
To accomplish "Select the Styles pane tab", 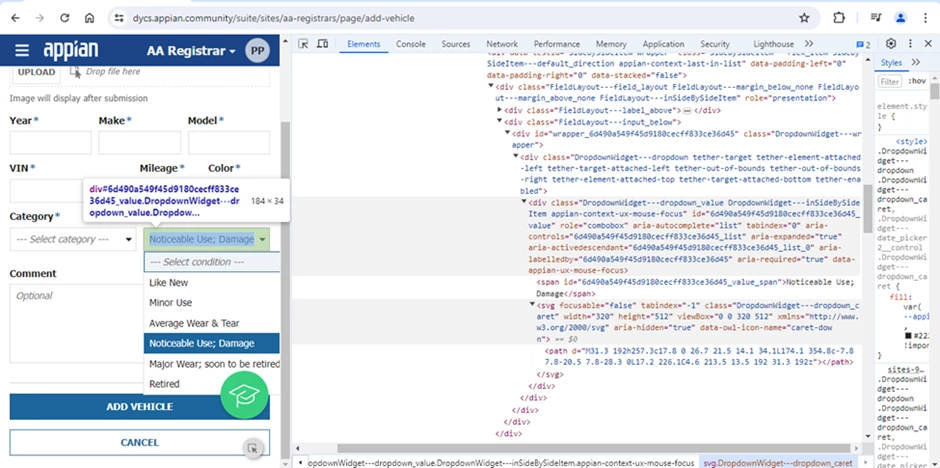I will [891, 62].
